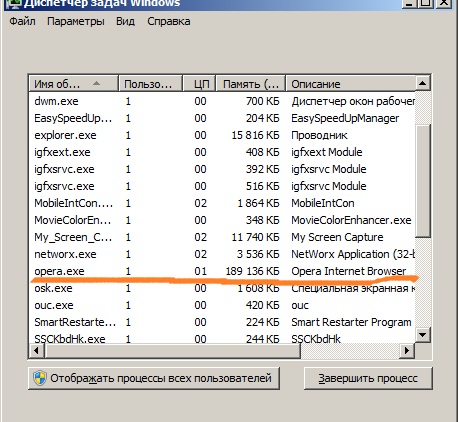Select the MovieColorEn... process row
Image resolution: width=458 pixels, height=422 pixels.
[x=222, y=220]
